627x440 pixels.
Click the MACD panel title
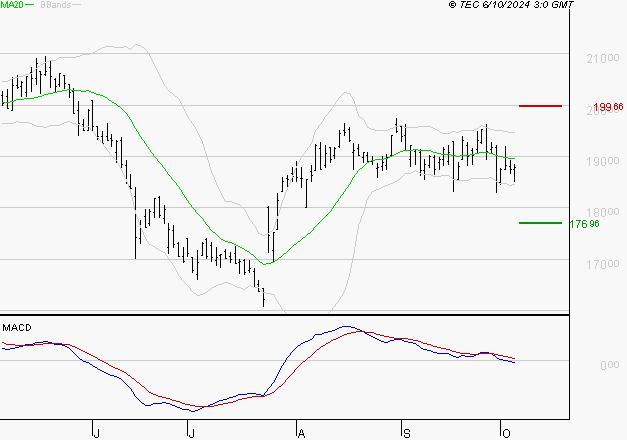click(17, 328)
